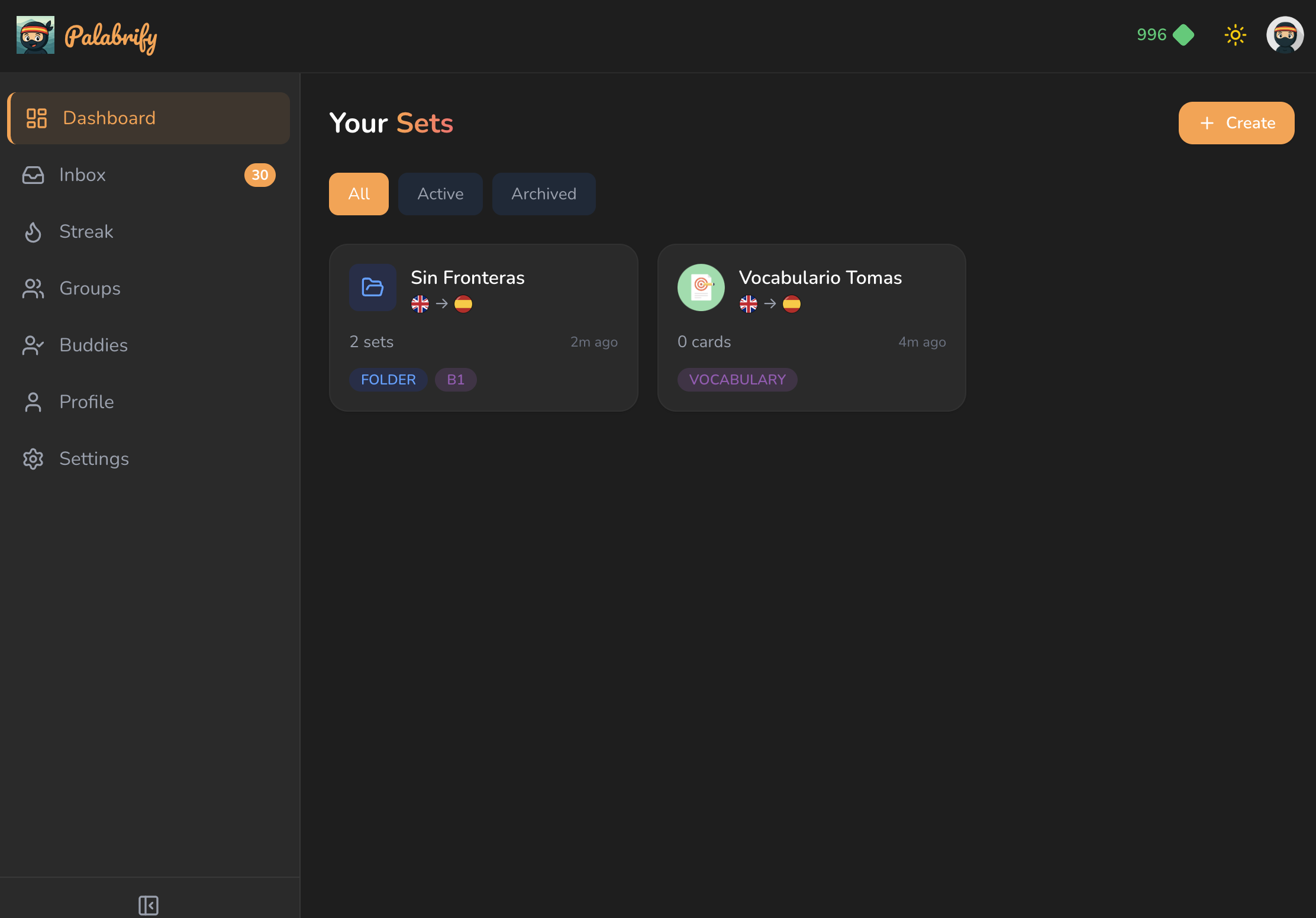This screenshot has width=1316, height=918.
Task: Click the B1 level tag
Action: pos(456,380)
